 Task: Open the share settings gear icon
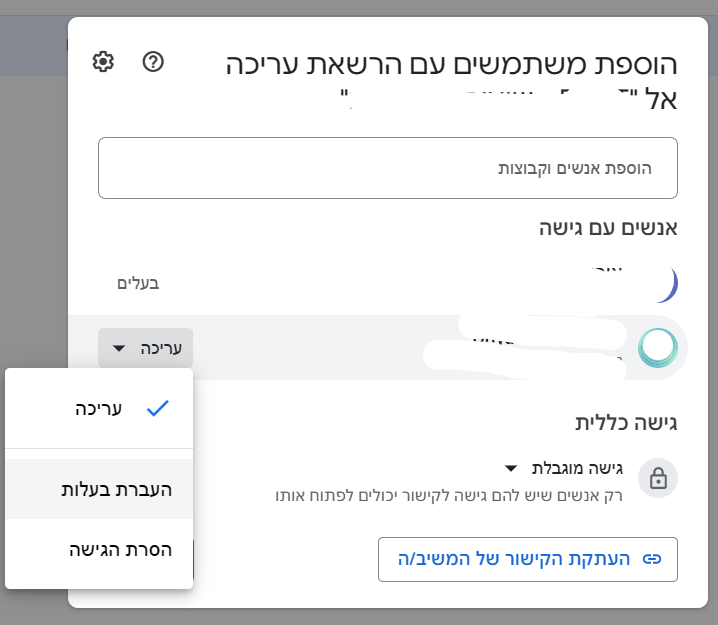(102, 62)
